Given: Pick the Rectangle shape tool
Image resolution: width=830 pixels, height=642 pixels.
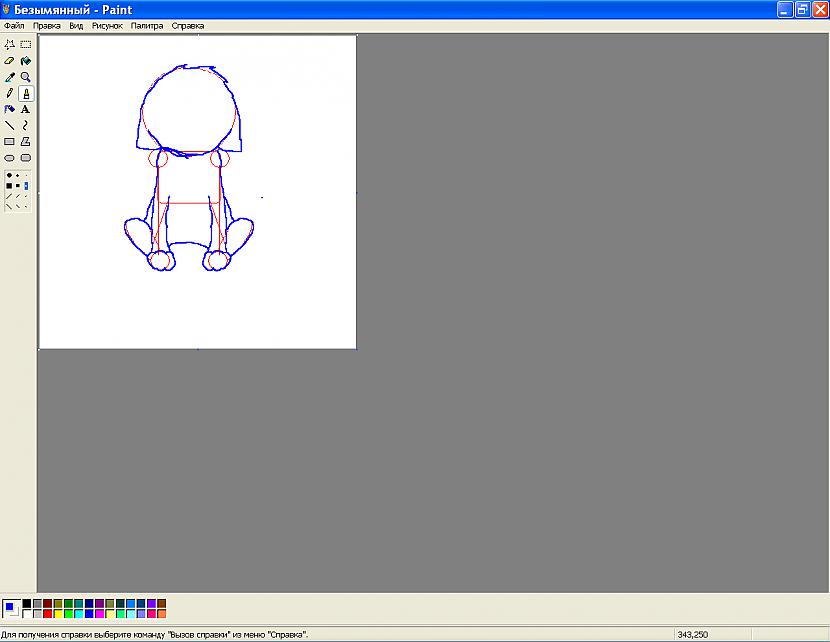Looking at the screenshot, I should pyautogui.click(x=10, y=142).
